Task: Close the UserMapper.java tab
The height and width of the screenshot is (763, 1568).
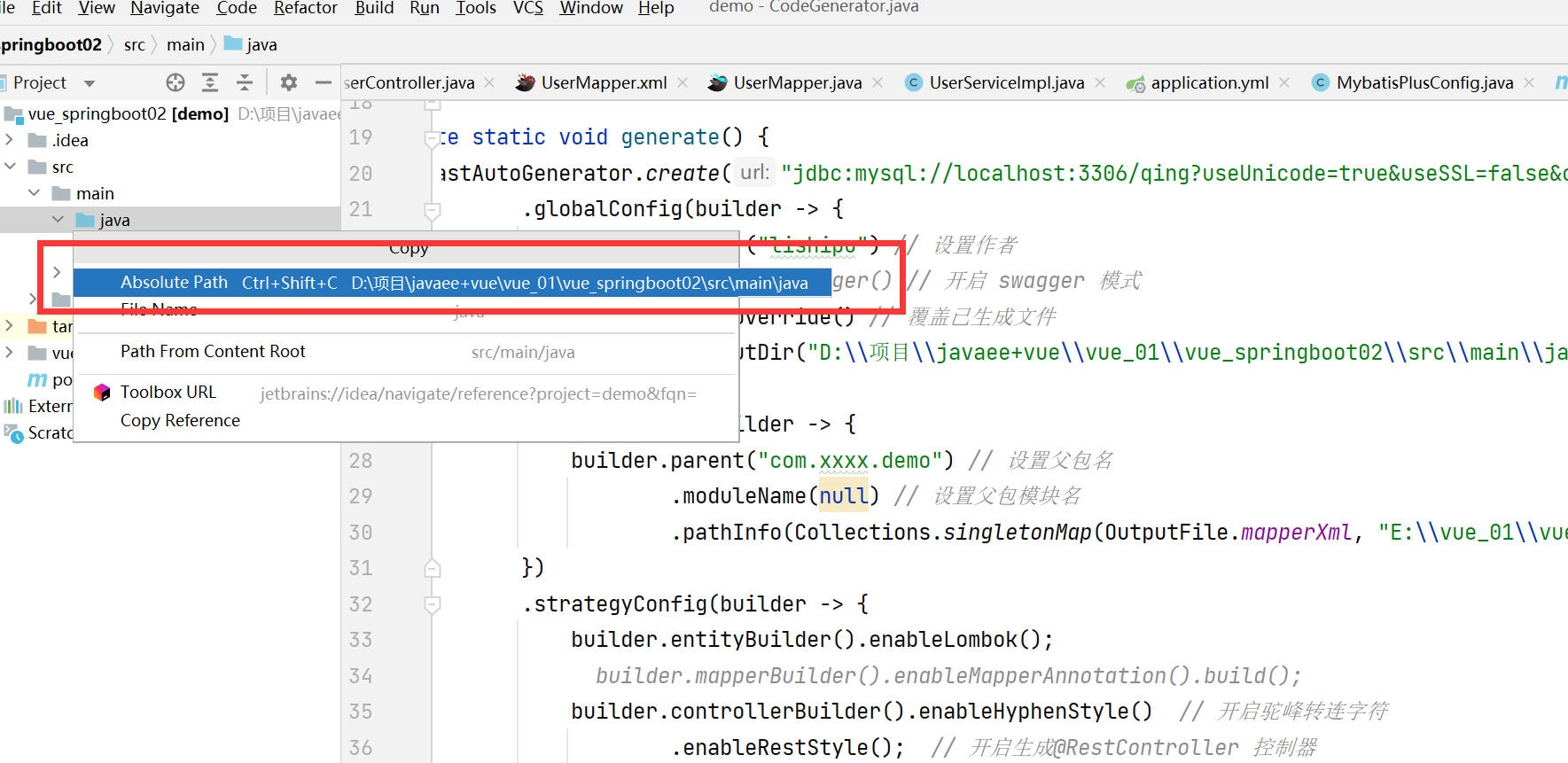Action: 878,82
